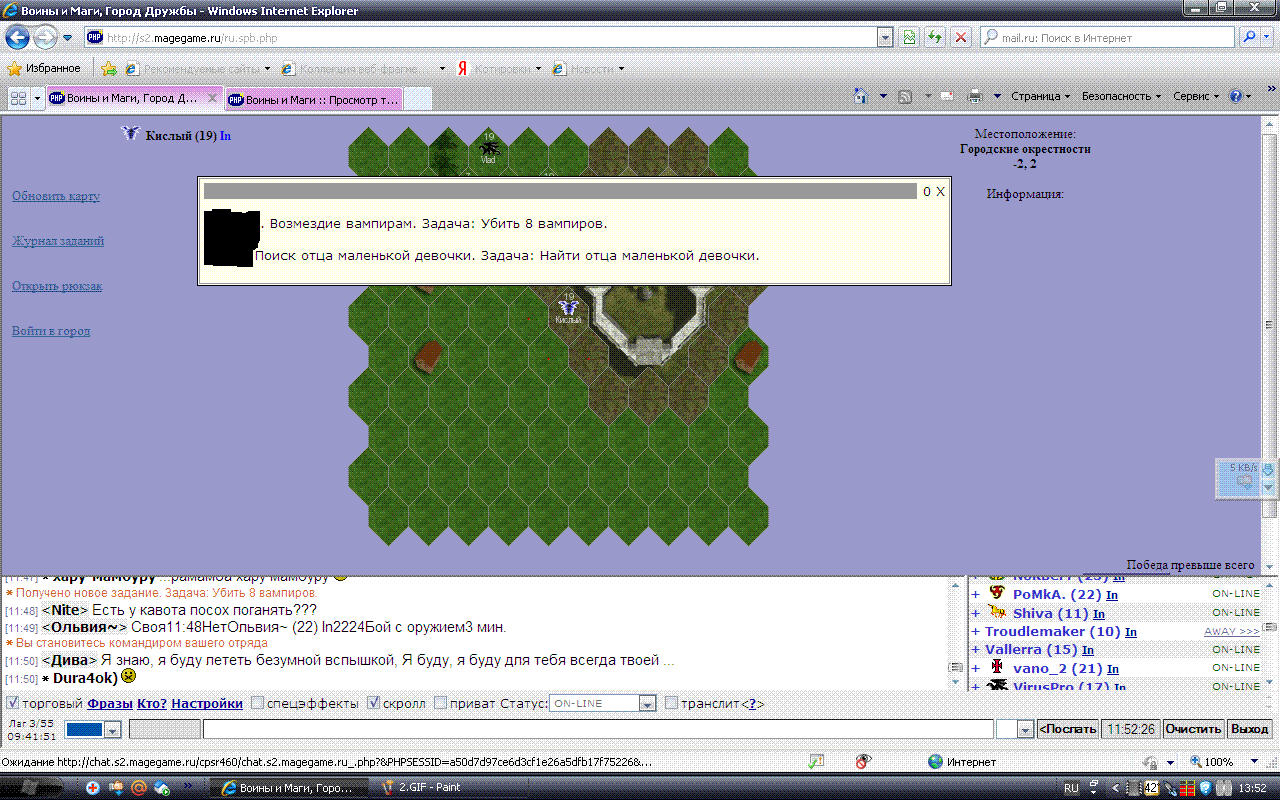Viewport: 1280px width, 800px height.
Task: Click the Войти в город link
Action: point(51,331)
